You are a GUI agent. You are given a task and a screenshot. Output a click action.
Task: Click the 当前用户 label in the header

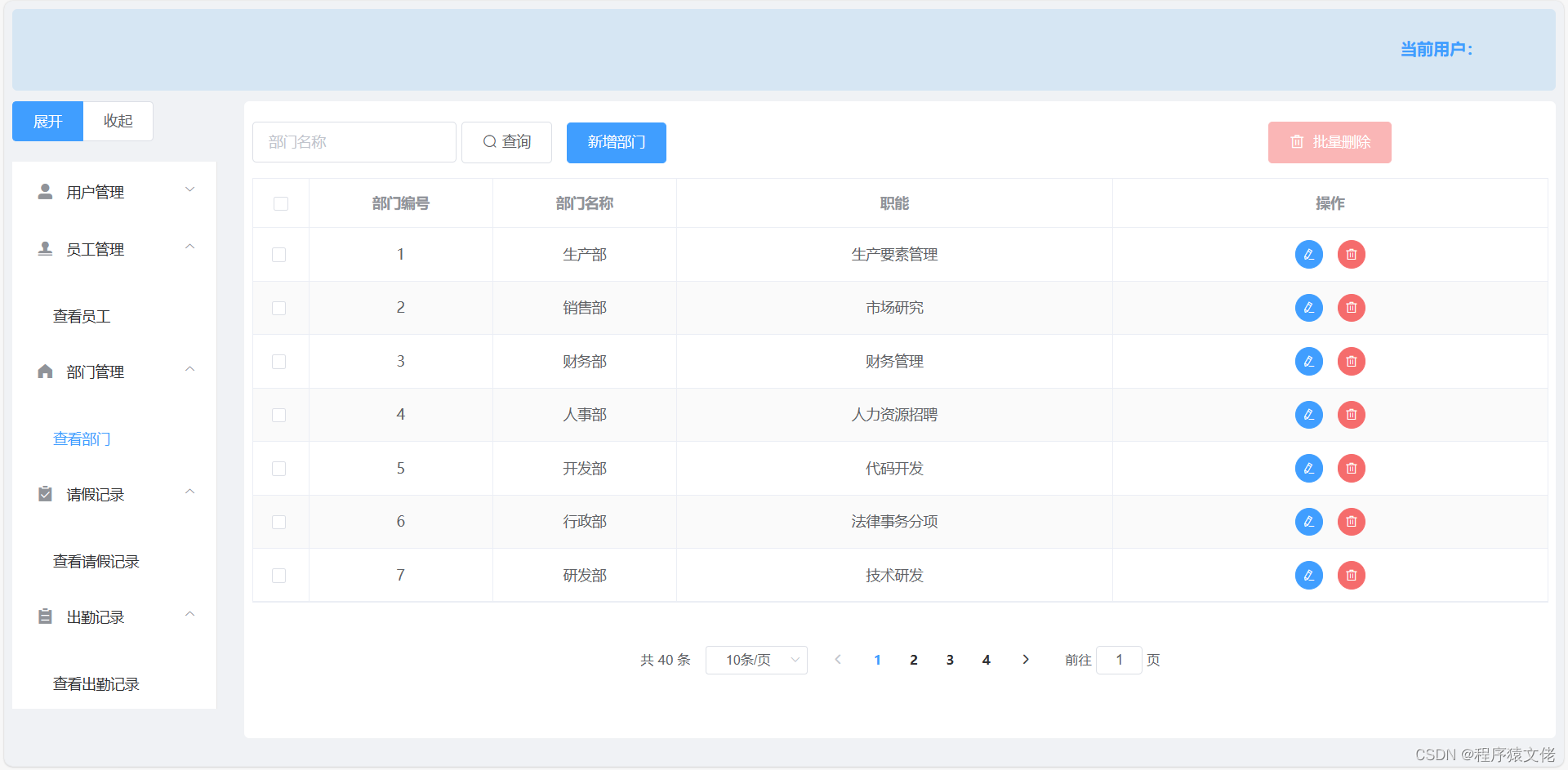click(x=1437, y=50)
